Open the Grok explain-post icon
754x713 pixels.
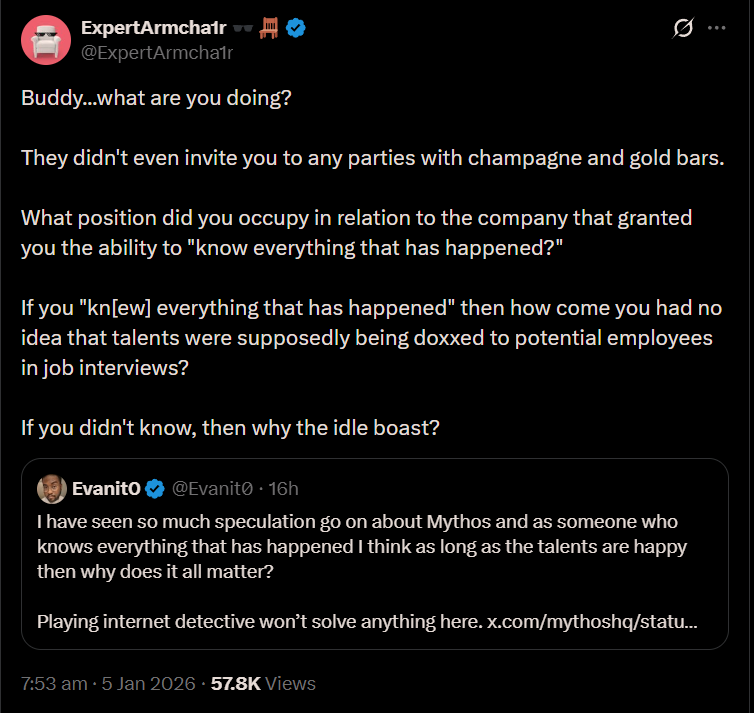683,29
